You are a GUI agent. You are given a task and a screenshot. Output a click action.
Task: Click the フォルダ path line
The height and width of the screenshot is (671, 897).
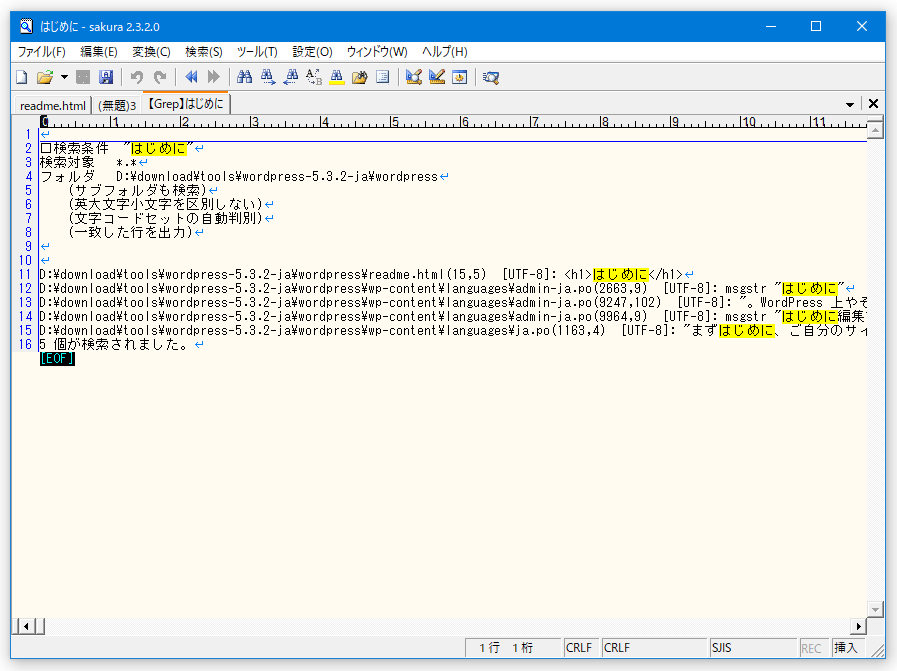[243, 177]
